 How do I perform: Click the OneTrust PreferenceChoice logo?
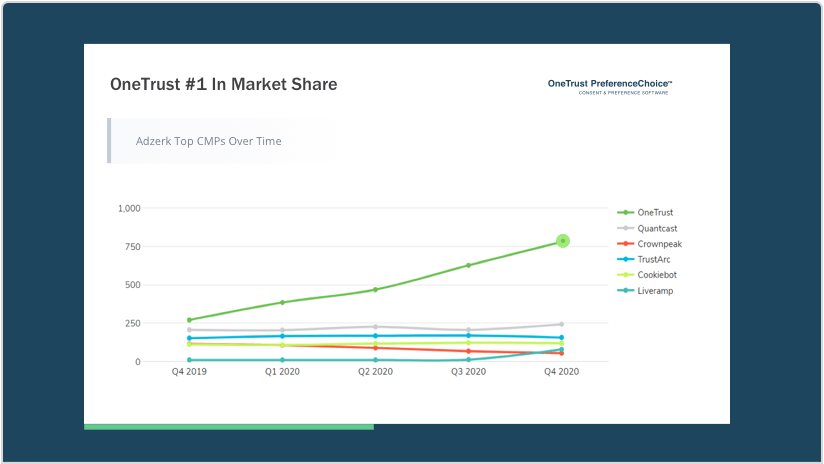pyautogui.click(x=610, y=87)
